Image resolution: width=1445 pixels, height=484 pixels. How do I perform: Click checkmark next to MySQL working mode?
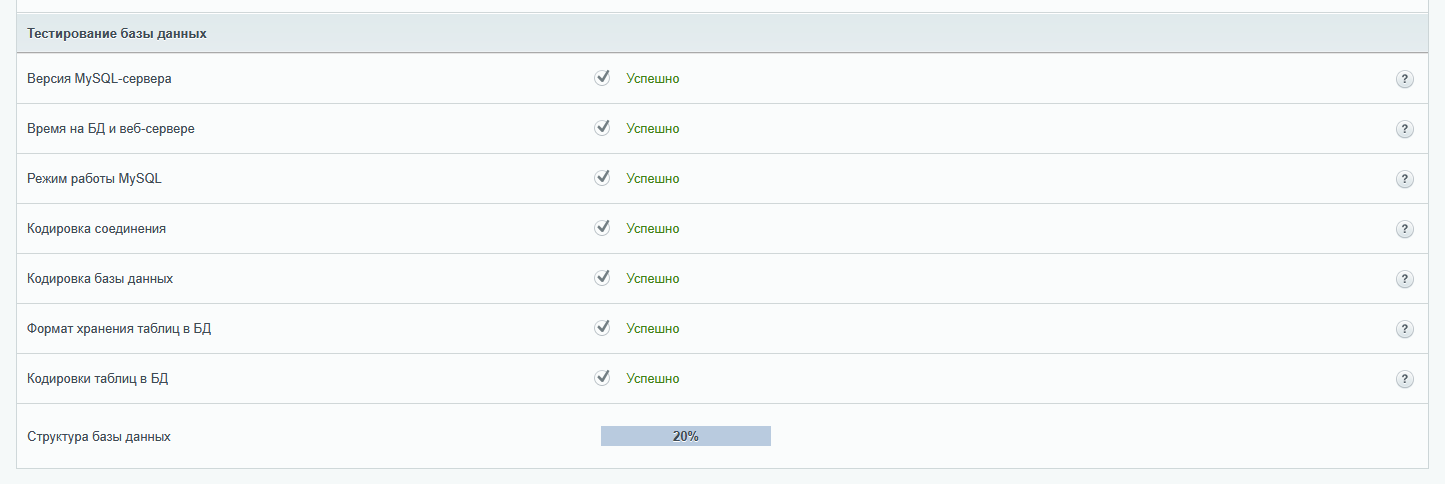pos(602,178)
